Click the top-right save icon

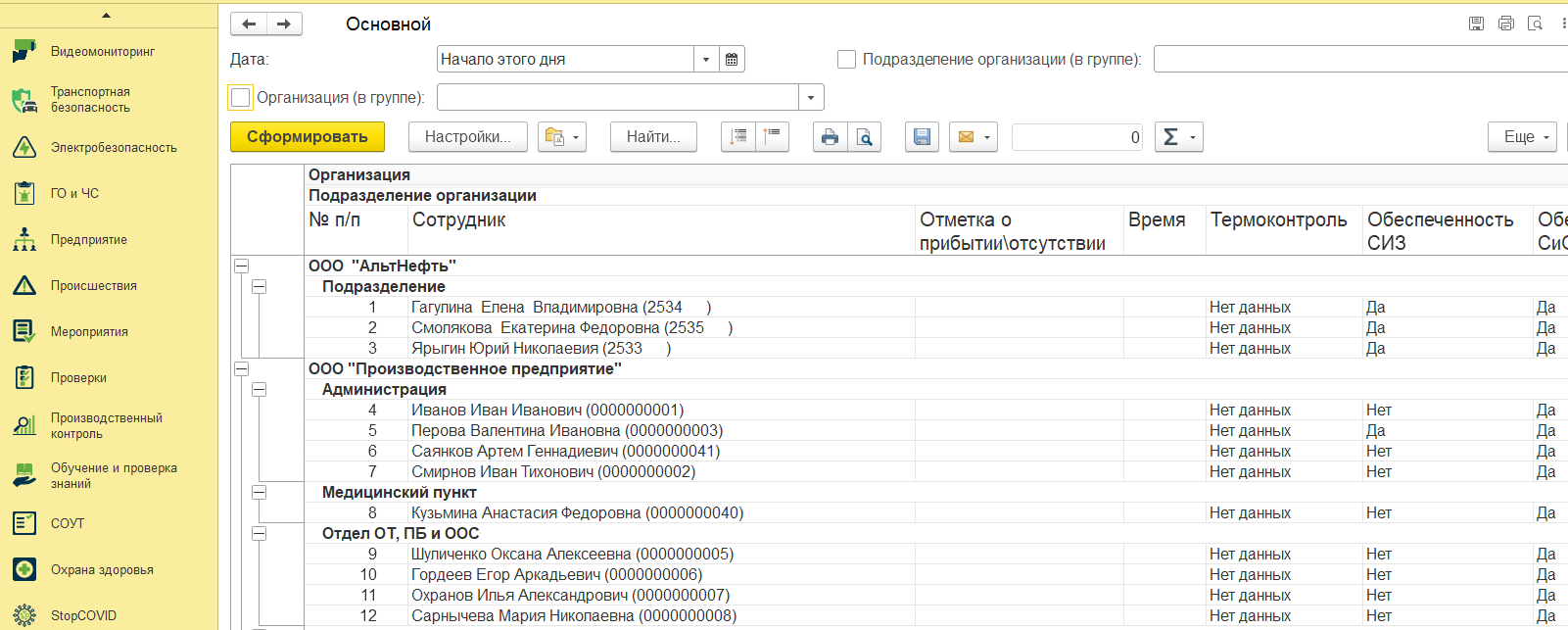[x=1476, y=24]
